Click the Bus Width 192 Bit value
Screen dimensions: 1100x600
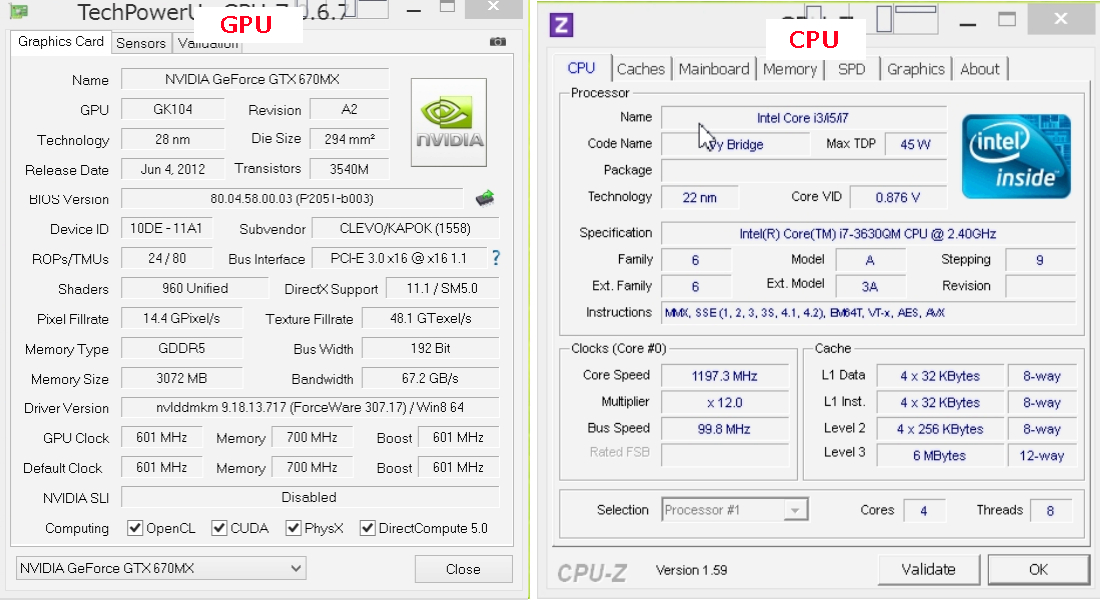pos(430,348)
